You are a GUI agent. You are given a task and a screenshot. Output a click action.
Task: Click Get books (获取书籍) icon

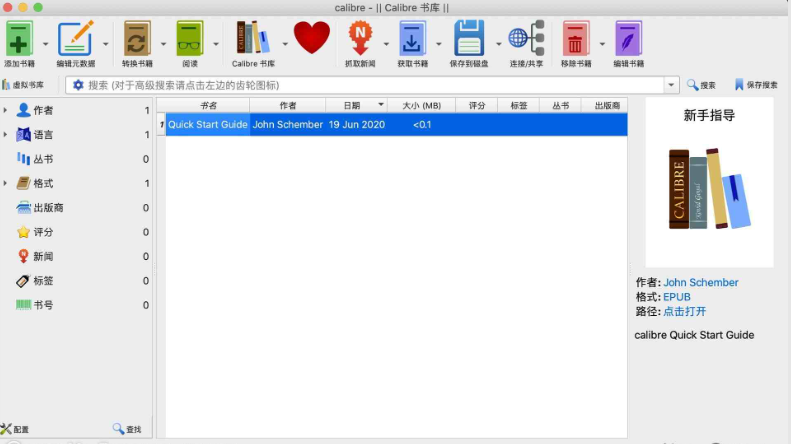tap(412, 38)
